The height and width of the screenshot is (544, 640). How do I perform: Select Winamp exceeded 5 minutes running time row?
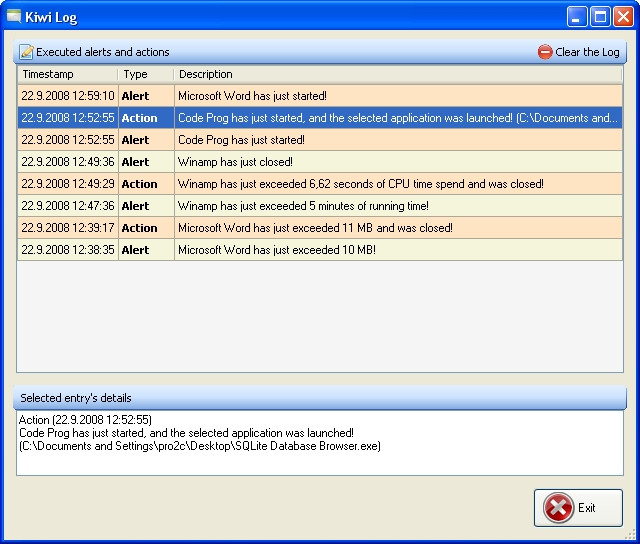point(320,206)
